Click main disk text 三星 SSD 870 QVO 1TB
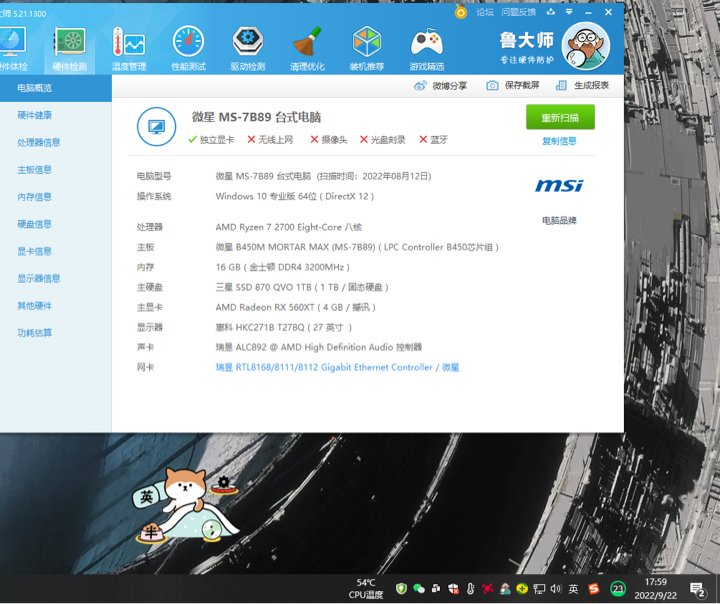Viewport: 720px width, 604px height. point(302,288)
